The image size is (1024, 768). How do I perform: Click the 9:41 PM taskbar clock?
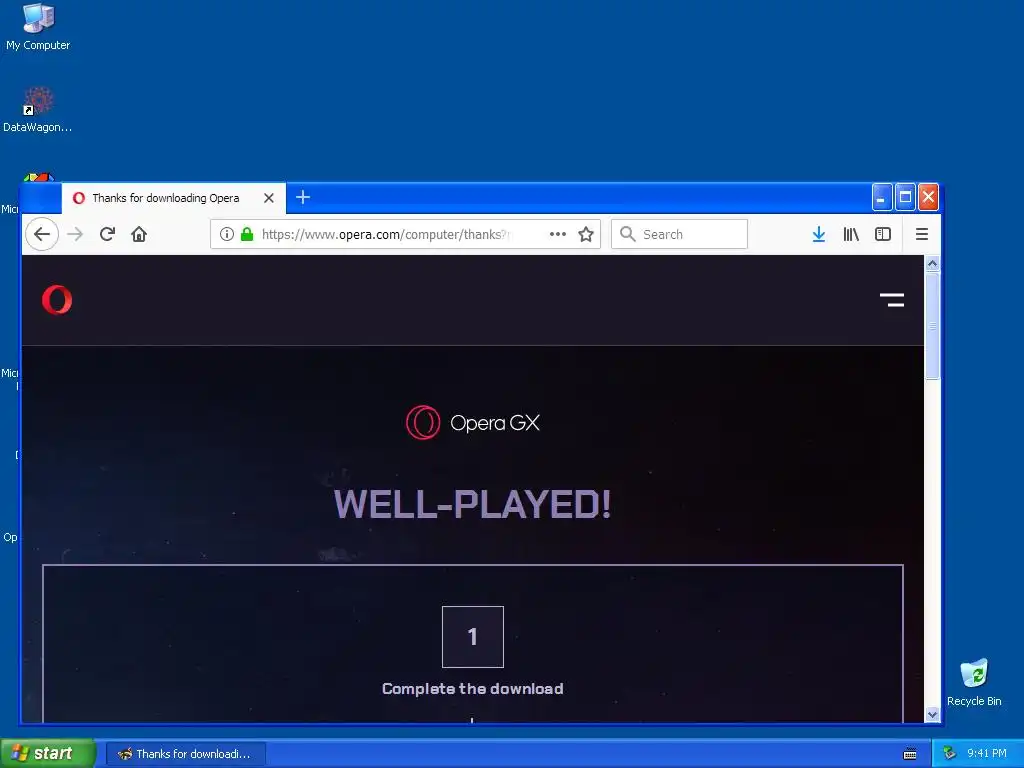[987, 754]
